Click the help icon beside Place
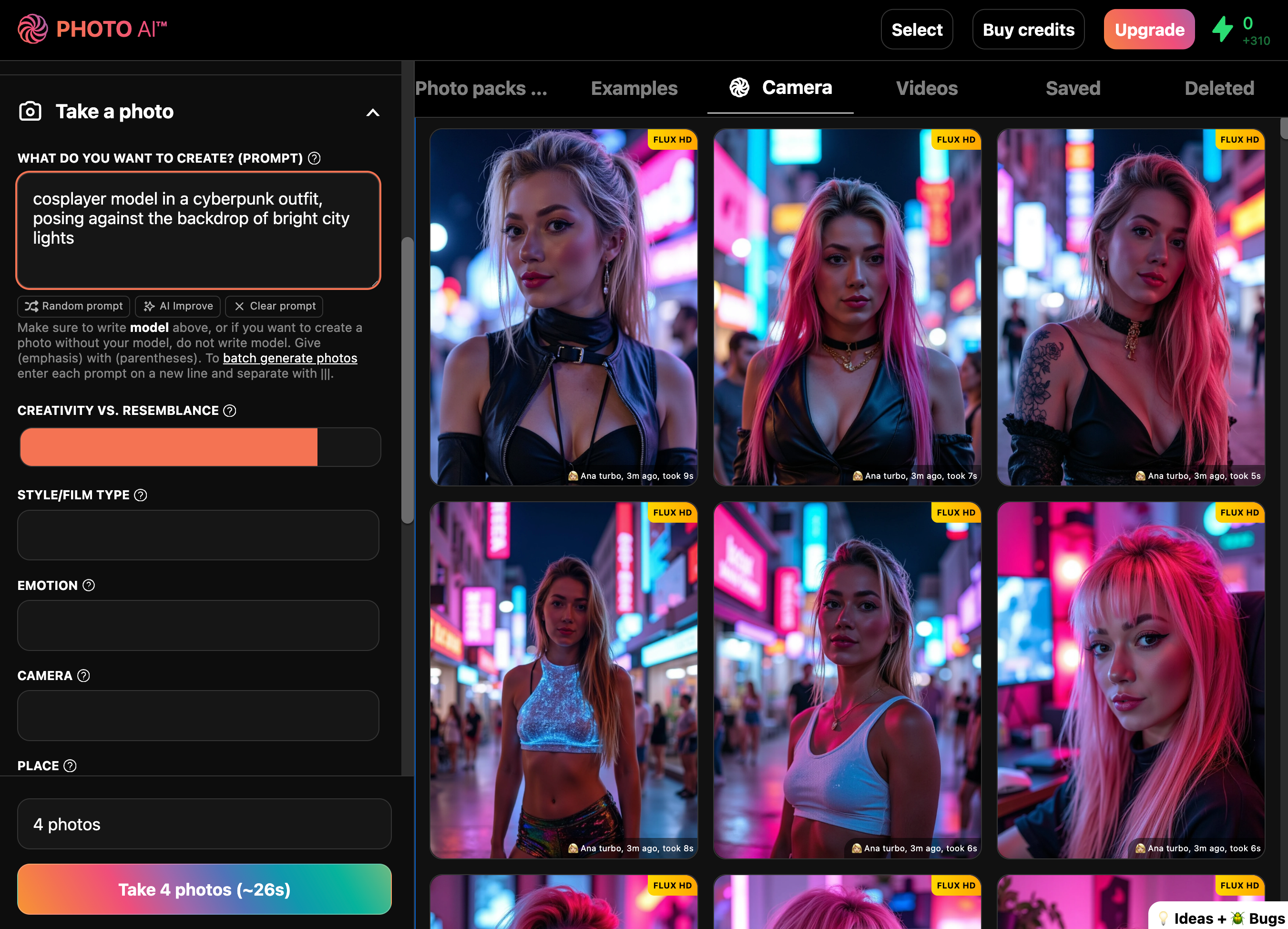 [70, 766]
